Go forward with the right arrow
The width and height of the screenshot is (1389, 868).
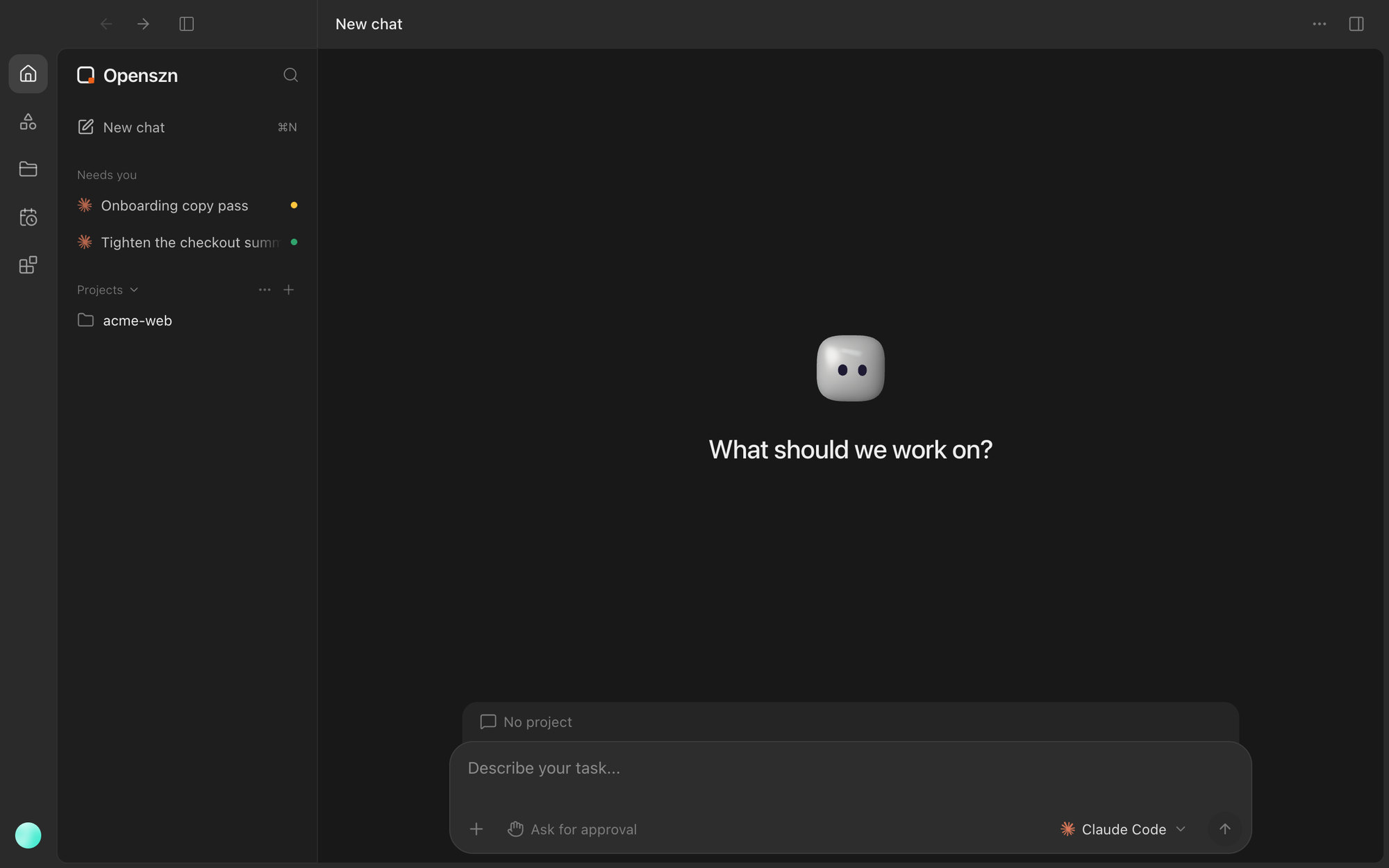pos(143,24)
